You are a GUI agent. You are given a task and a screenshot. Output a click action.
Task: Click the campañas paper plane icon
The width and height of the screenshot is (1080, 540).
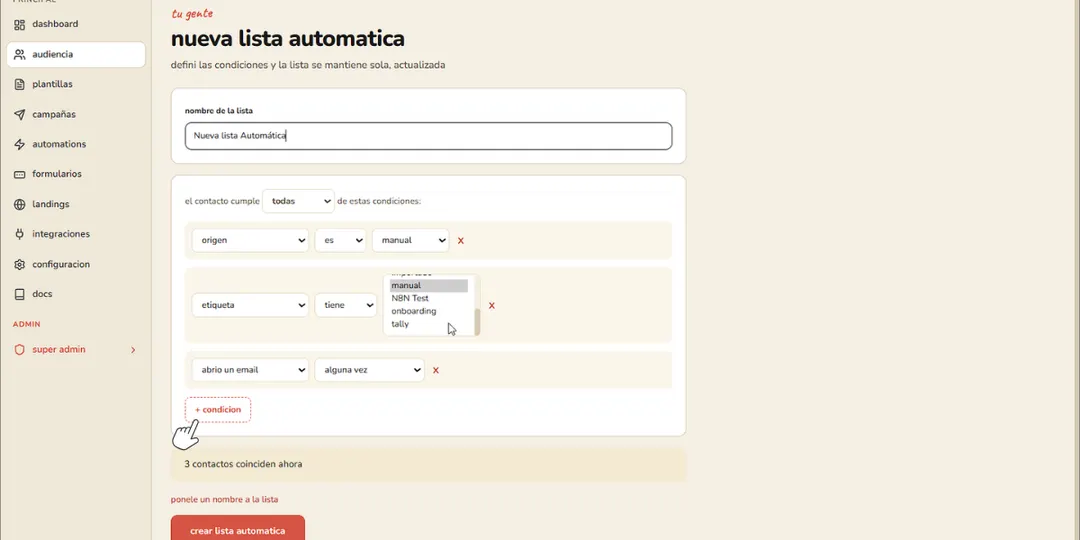click(19, 114)
